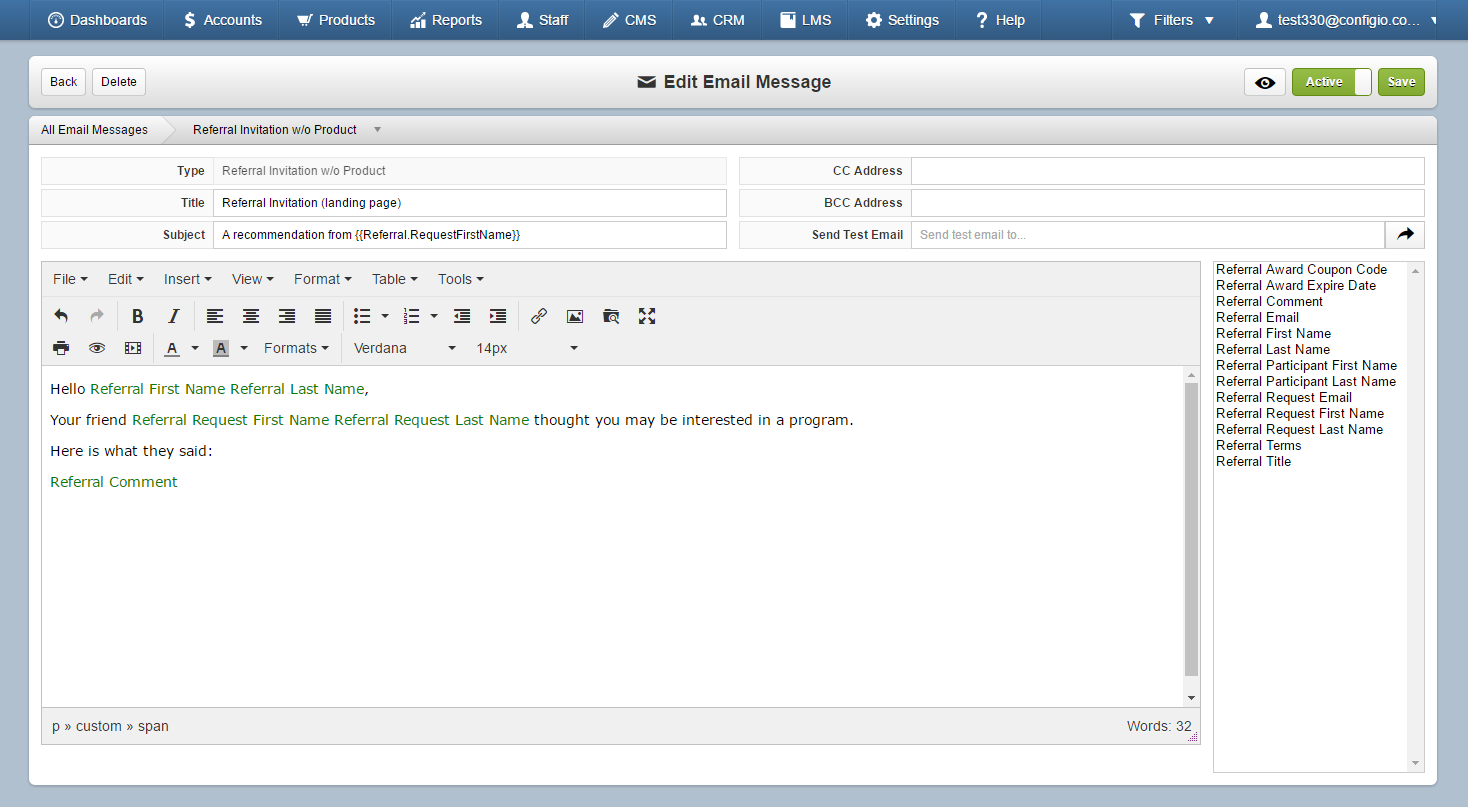1468x807 pixels.
Task: Insert an image into the message
Action: 575,316
